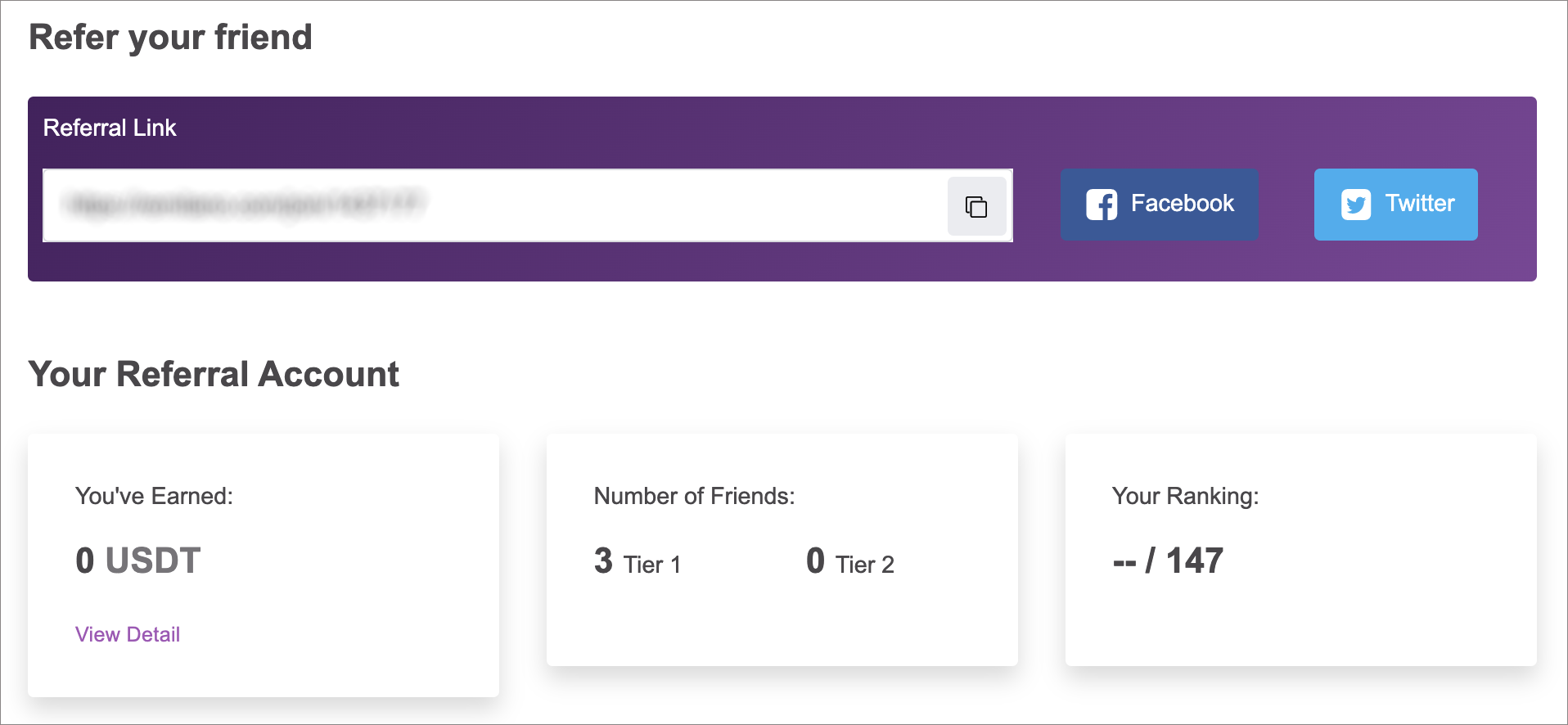Click the Tier 2 friends count

point(849,561)
